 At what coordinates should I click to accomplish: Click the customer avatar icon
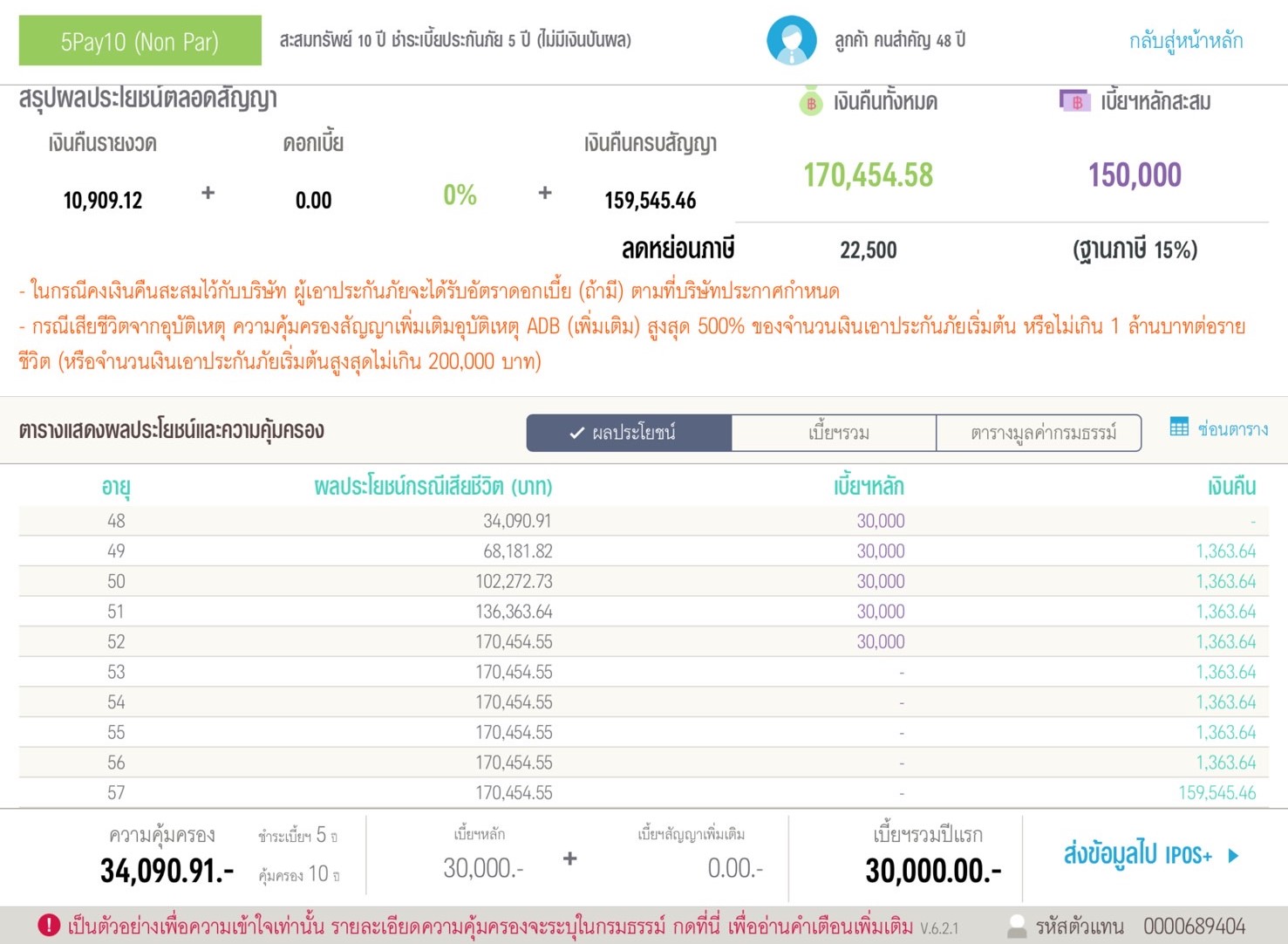pos(790,39)
